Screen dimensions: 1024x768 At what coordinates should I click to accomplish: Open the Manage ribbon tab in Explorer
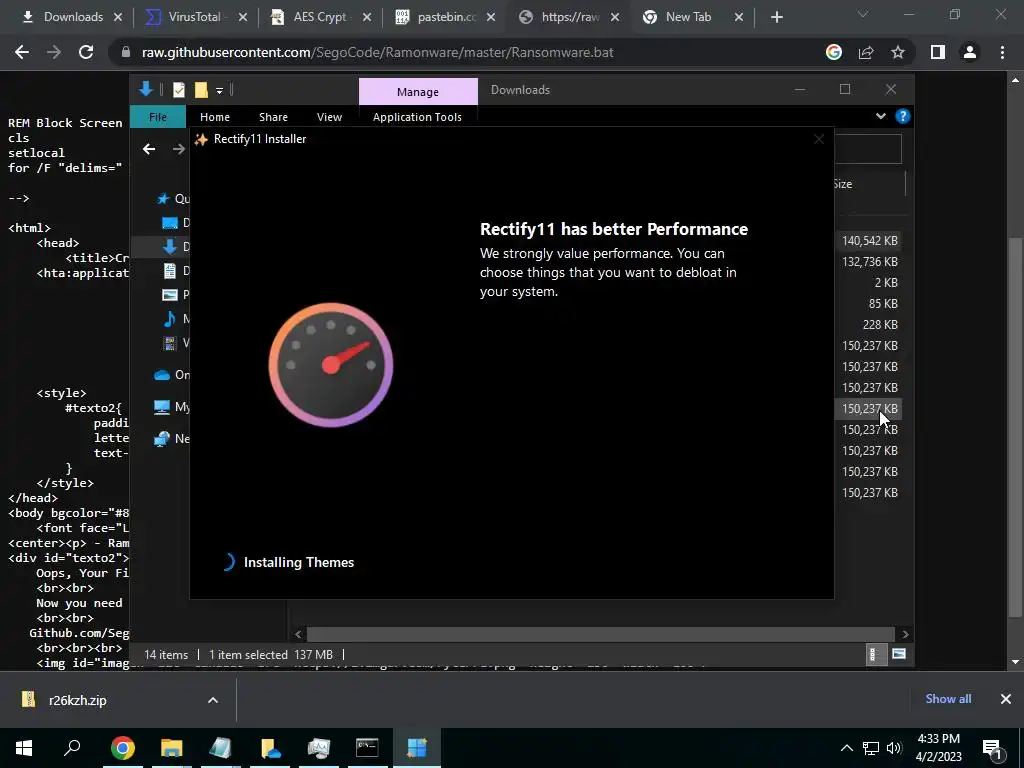pyautogui.click(x=418, y=91)
